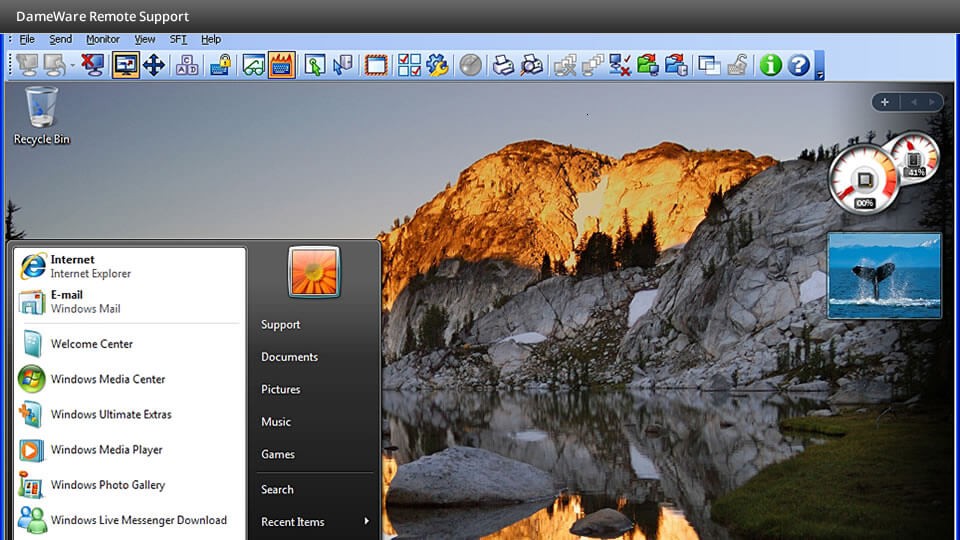
Task: Open the File menu
Action: (27, 39)
